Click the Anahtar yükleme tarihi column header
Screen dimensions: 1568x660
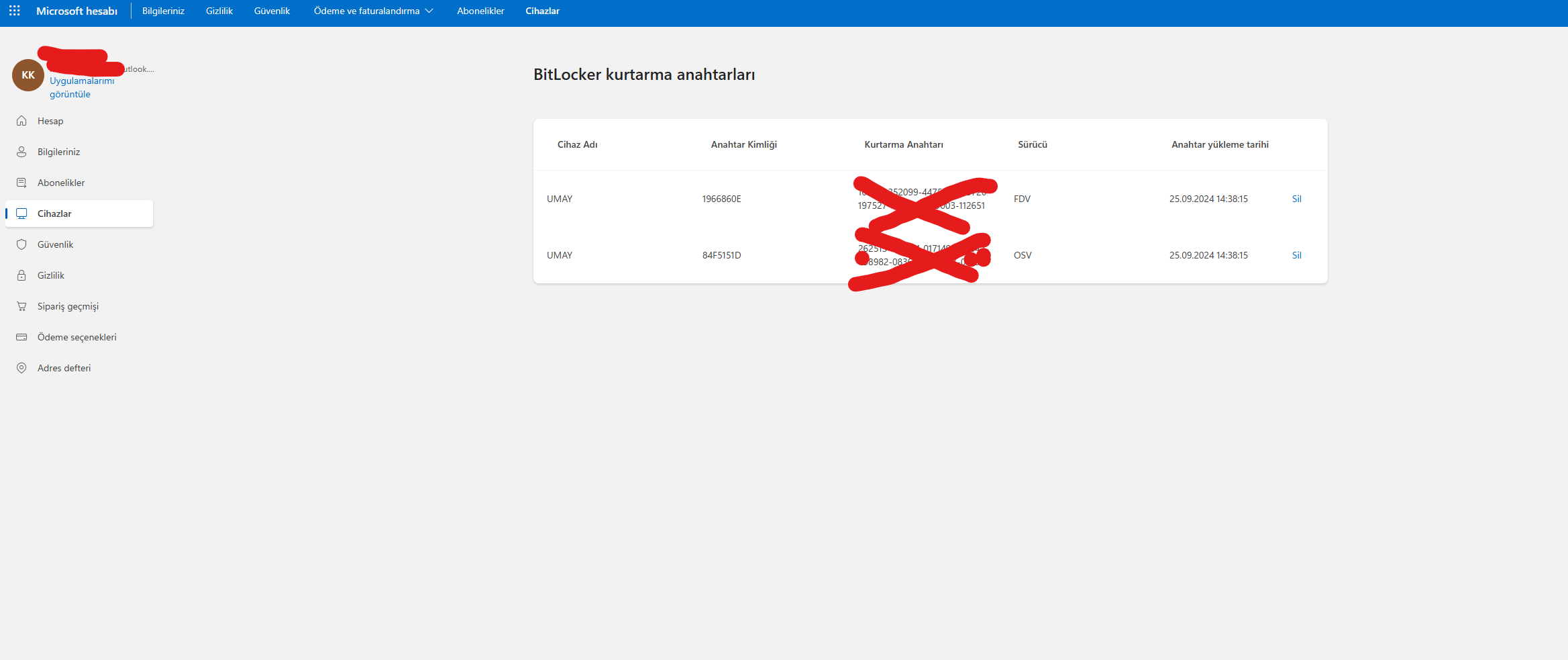pyautogui.click(x=1220, y=144)
